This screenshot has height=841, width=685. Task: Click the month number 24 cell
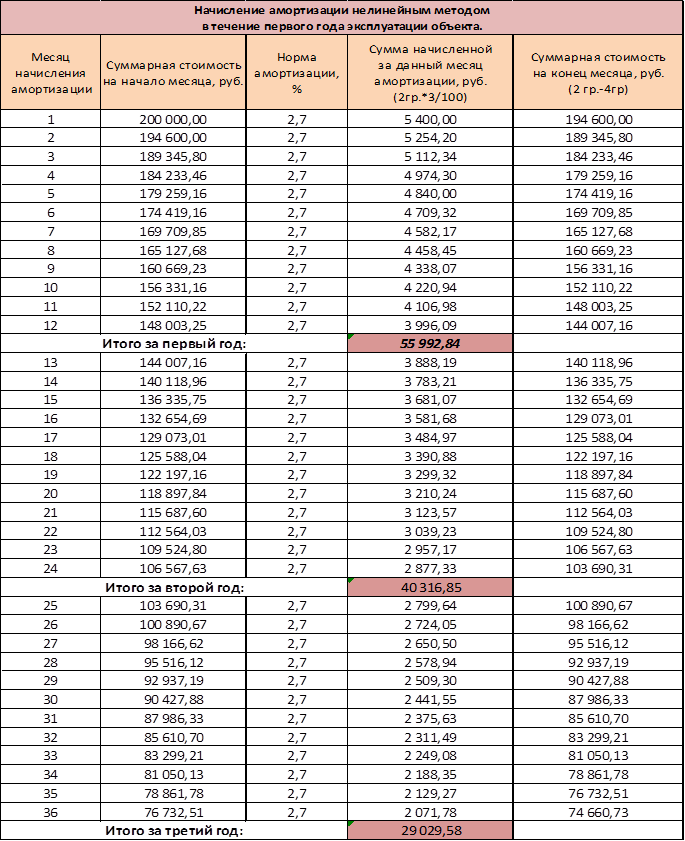pos(50,569)
